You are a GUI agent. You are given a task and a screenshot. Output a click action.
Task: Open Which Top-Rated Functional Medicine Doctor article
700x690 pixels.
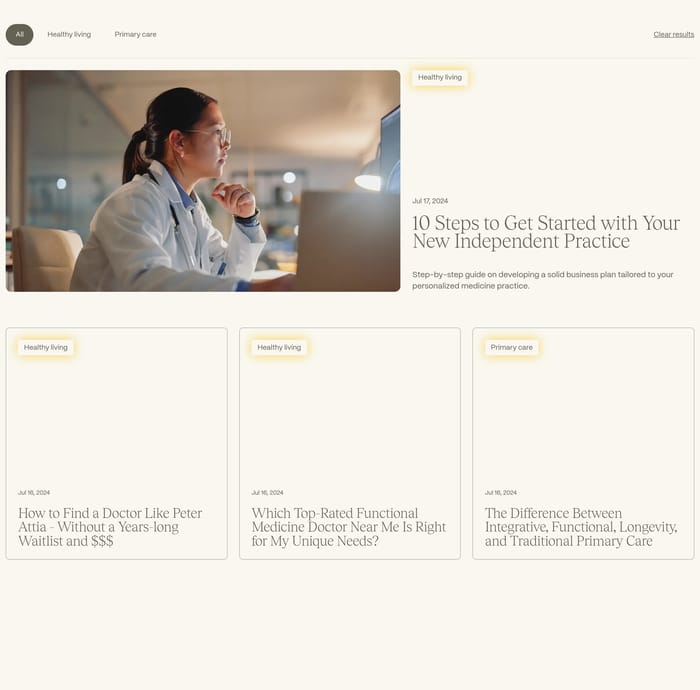349,527
